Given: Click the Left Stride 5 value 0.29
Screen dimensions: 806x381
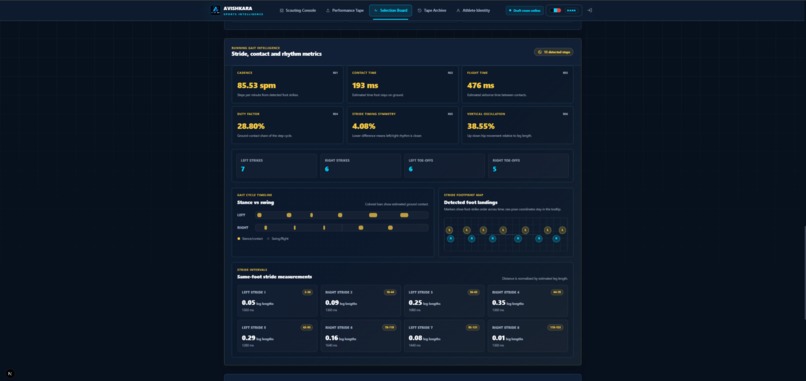Looking at the screenshot, I should pos(248,338).
